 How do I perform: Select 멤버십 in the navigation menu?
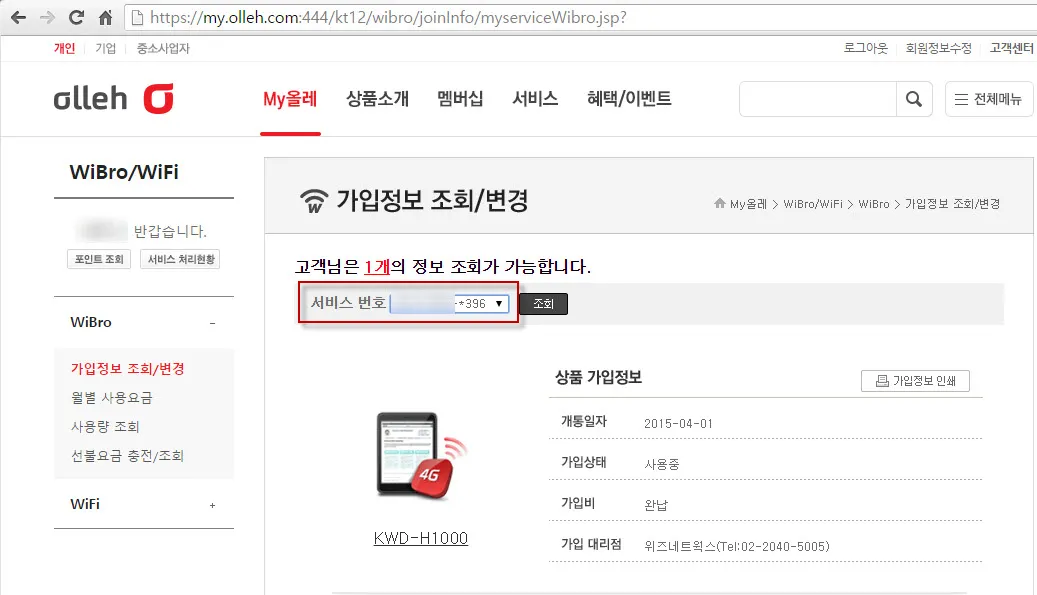pyautogui.click(x=459, y=99)
